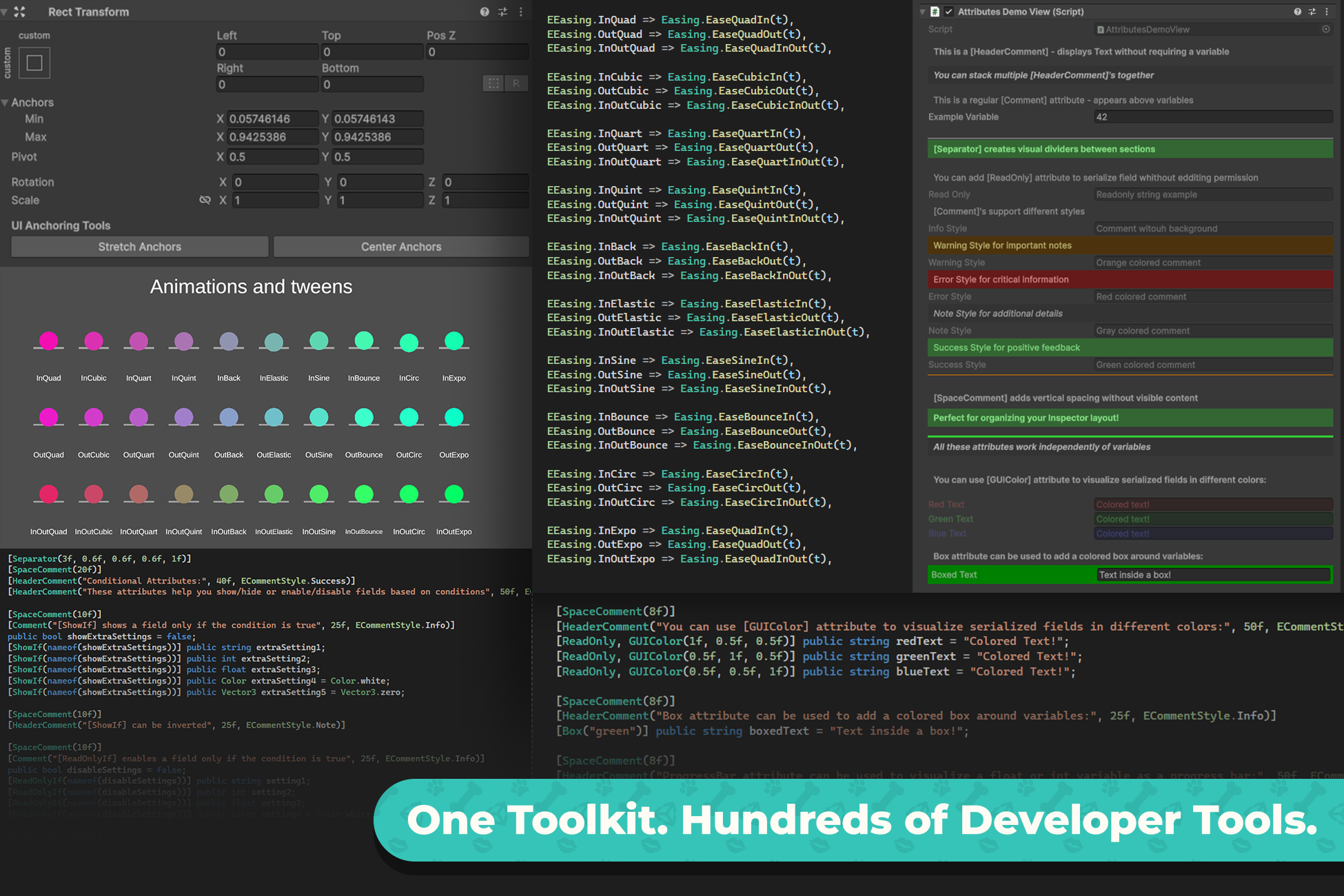Toggle Blueprint mode button in Rect Transform

493,83
